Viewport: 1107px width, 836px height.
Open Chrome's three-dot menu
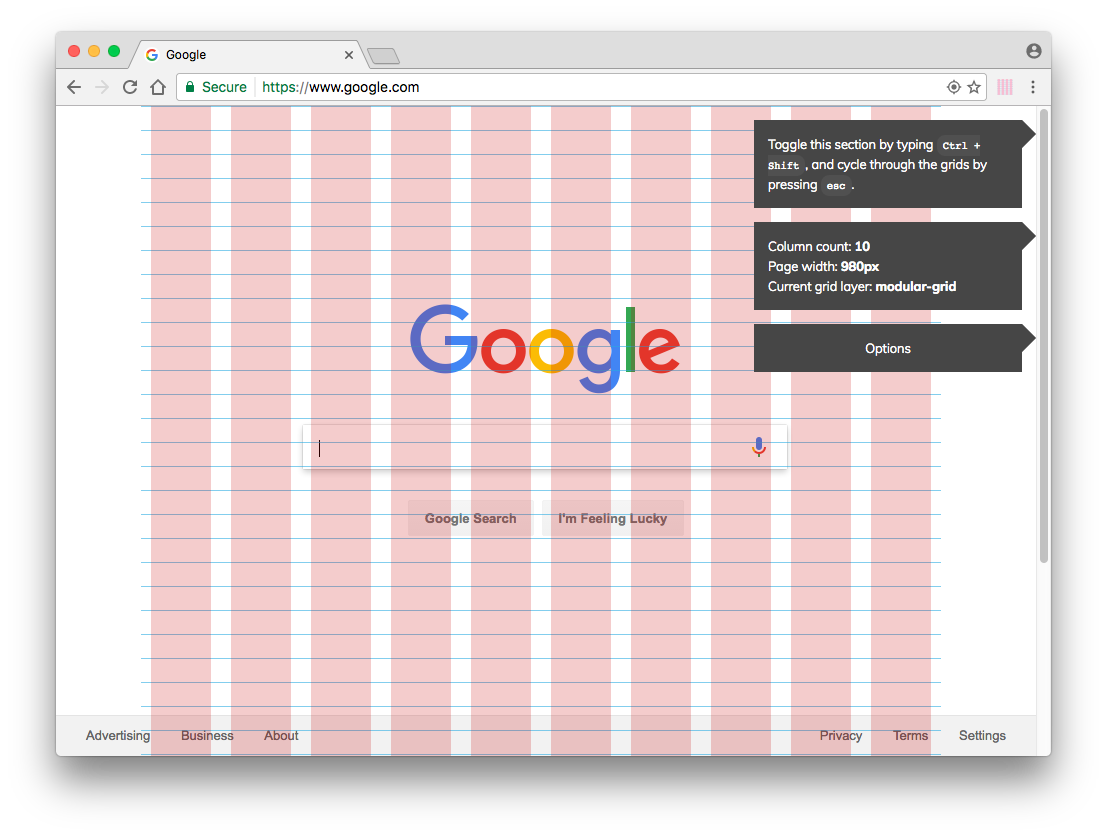coord(1033,88)
